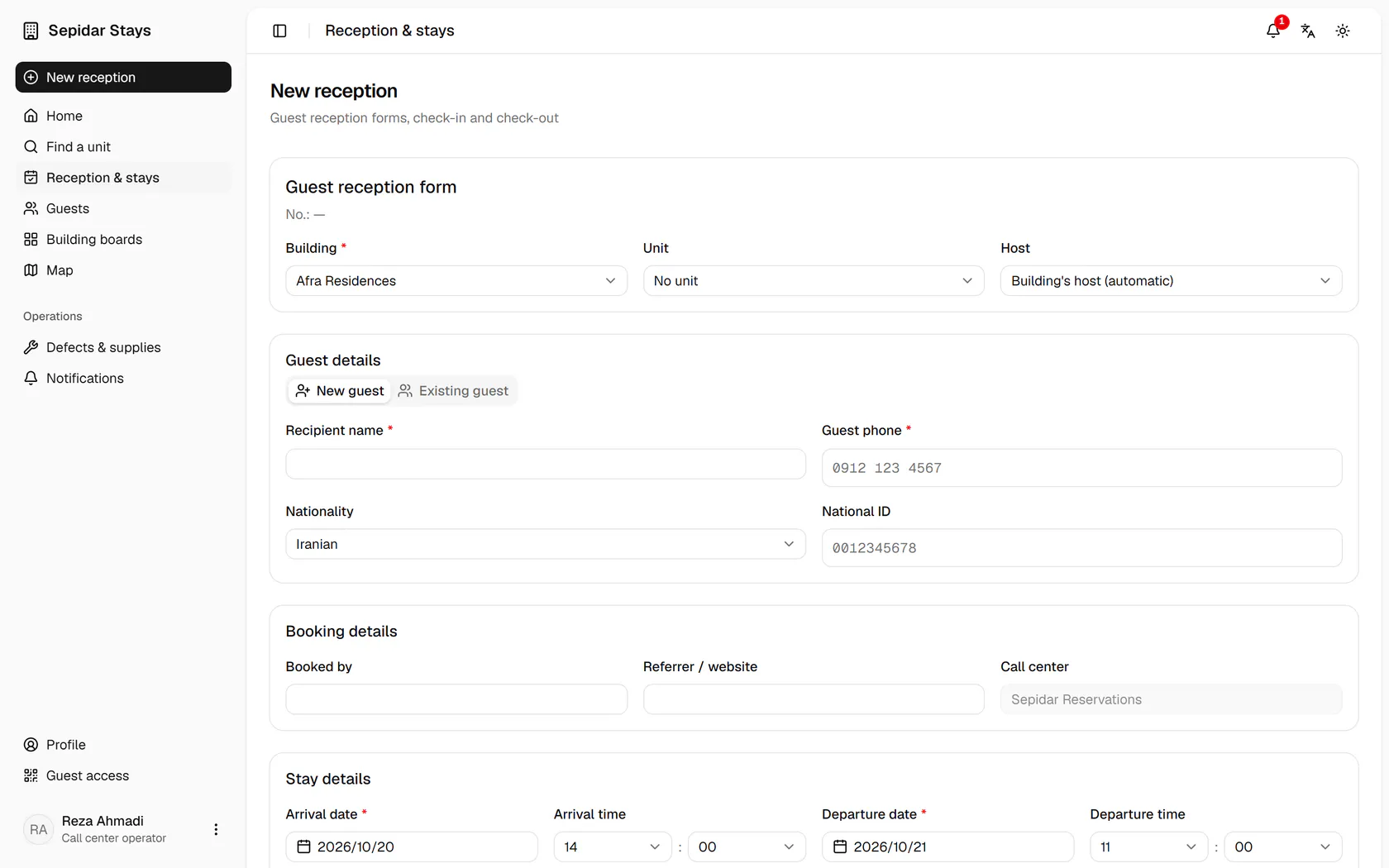This screenshot has height=868, width=1389.
Task: Click the Arrival date calendar icon
Action: (x=303, y=847)
